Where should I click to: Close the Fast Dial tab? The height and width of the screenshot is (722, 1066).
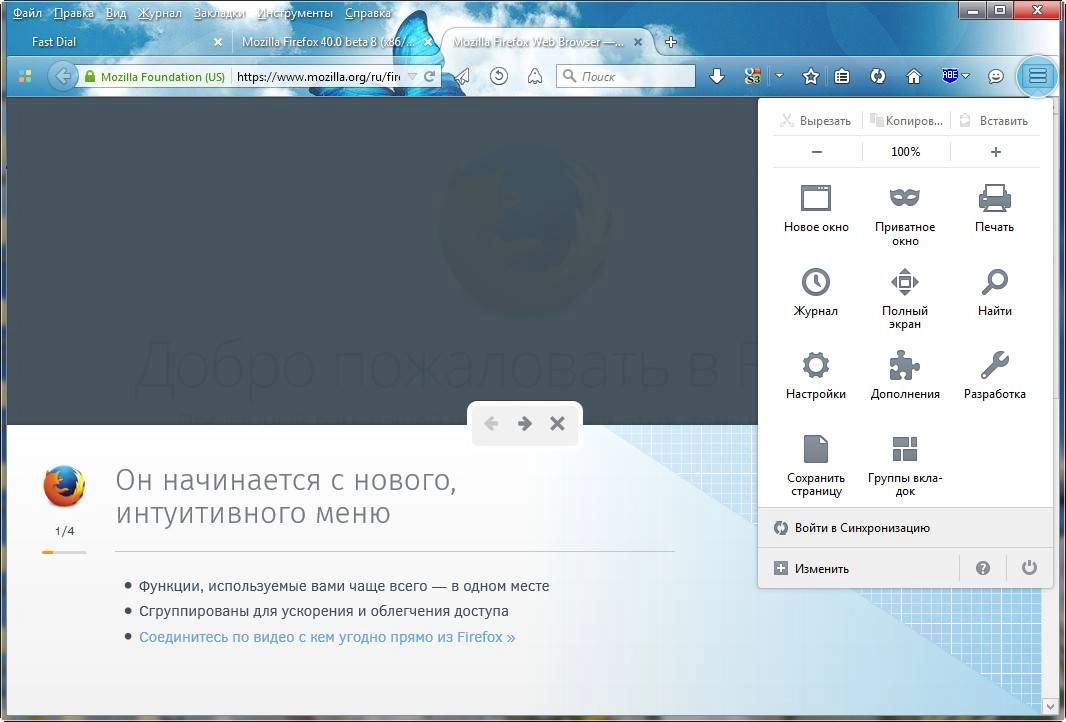click(218, 42)
